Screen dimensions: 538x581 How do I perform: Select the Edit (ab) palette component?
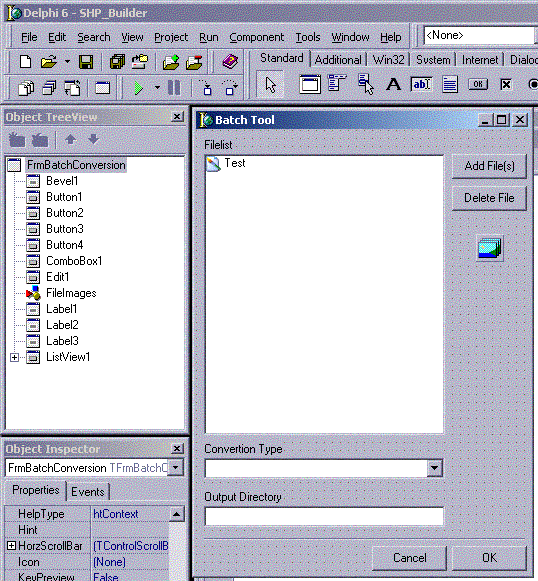tap(421, 84)
